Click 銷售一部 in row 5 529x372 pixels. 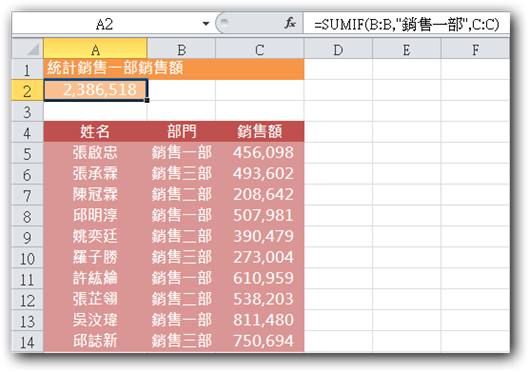(182, 152)
